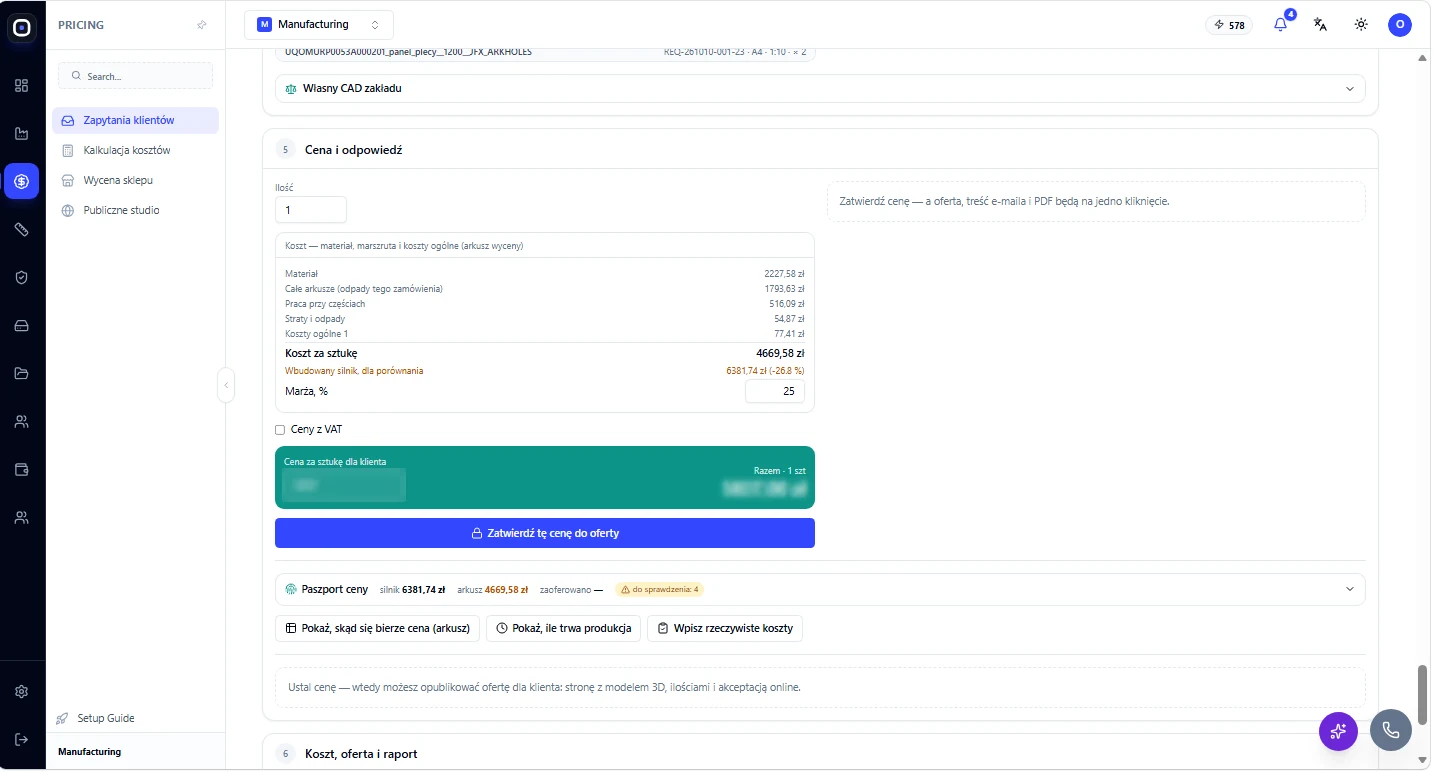Open the language translate icon

[x=1320, y=24]
